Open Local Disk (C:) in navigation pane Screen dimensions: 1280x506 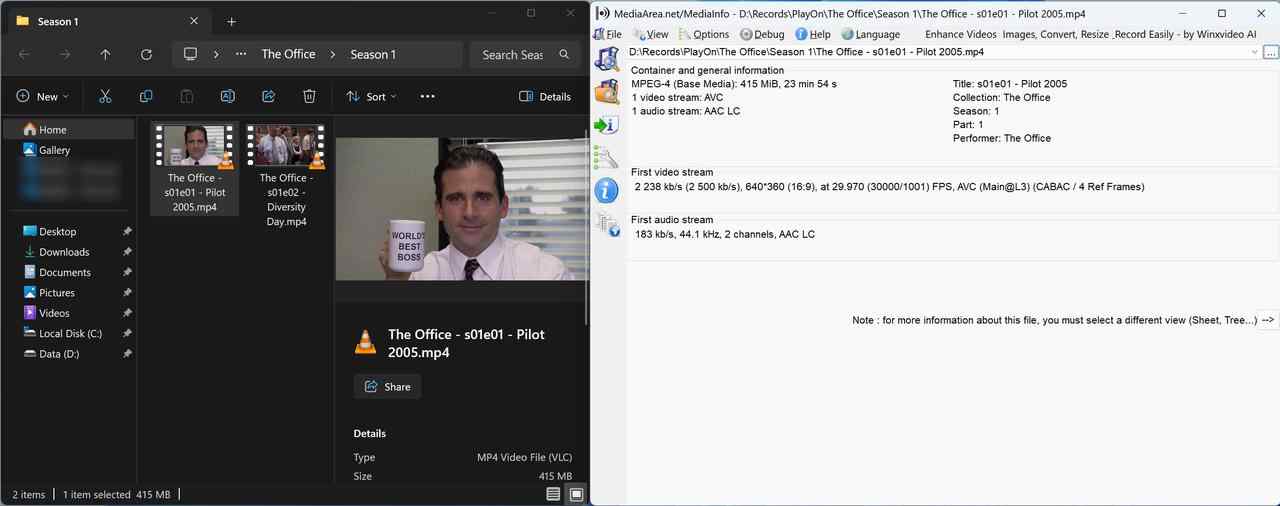click(68, 333)
